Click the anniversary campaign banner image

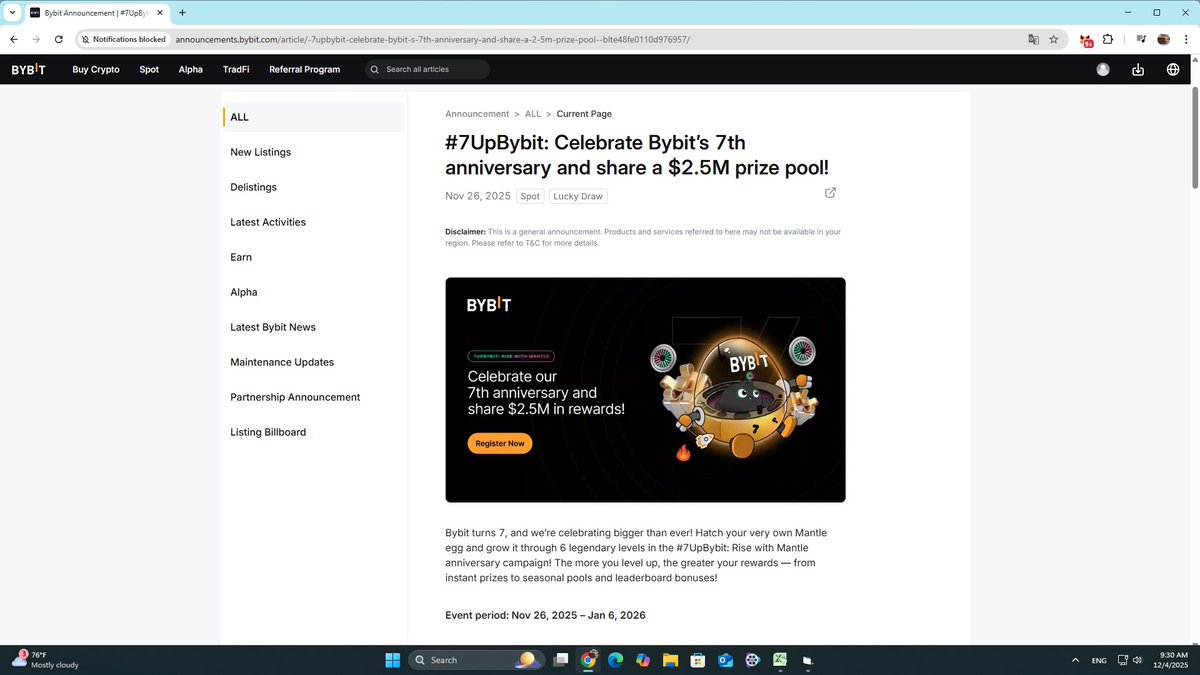[x=645, y=390]
